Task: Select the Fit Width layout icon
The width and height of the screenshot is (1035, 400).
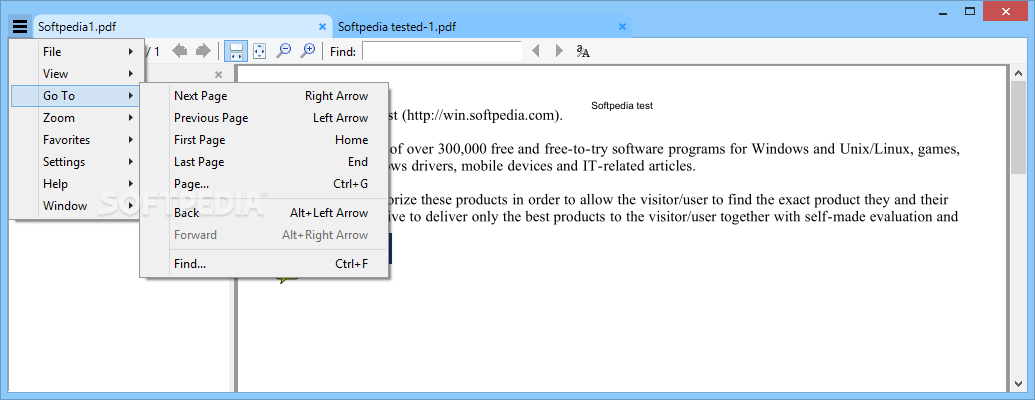Action: coord(236,51)
